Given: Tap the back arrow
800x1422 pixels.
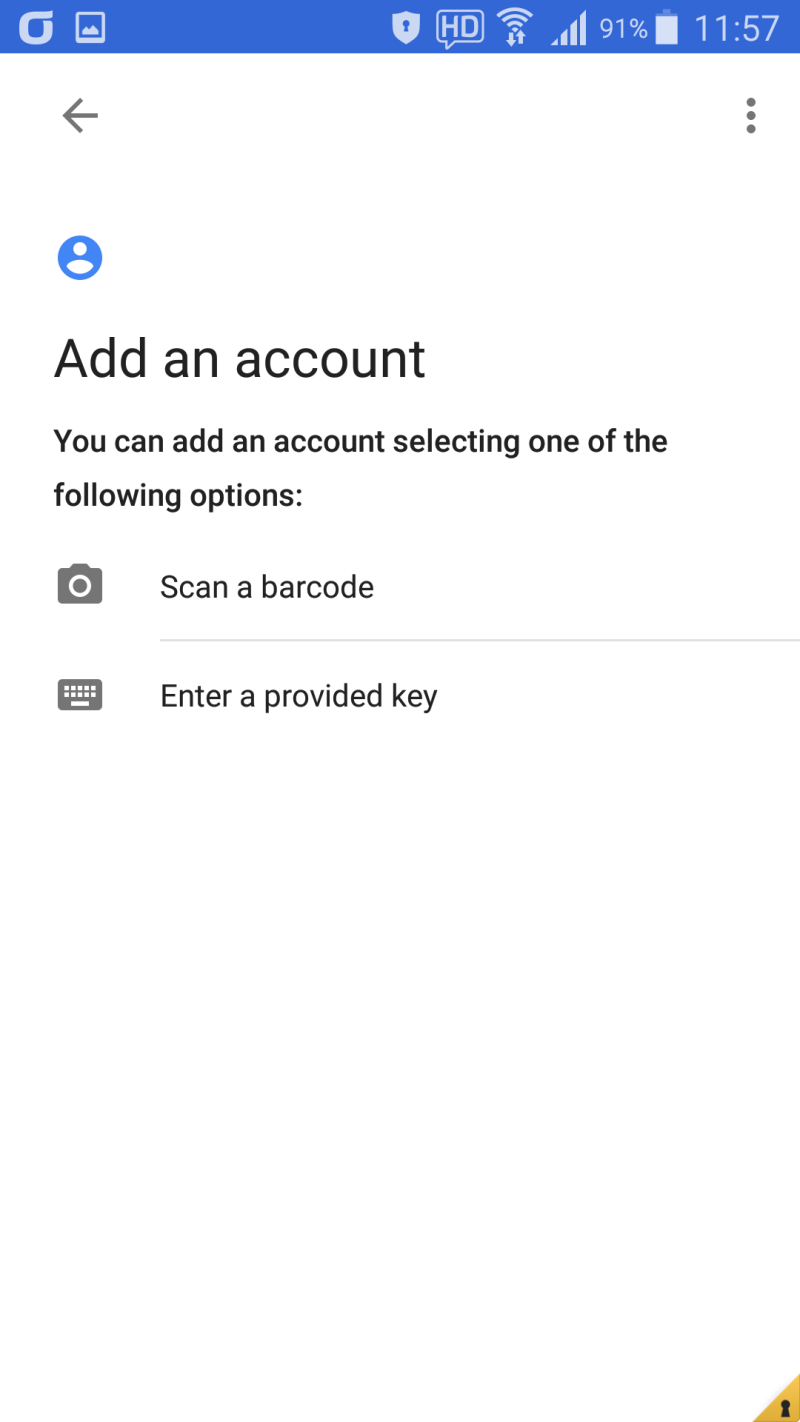Looking at the screenshot, I should pyautogui.click(x=80, y=116).
